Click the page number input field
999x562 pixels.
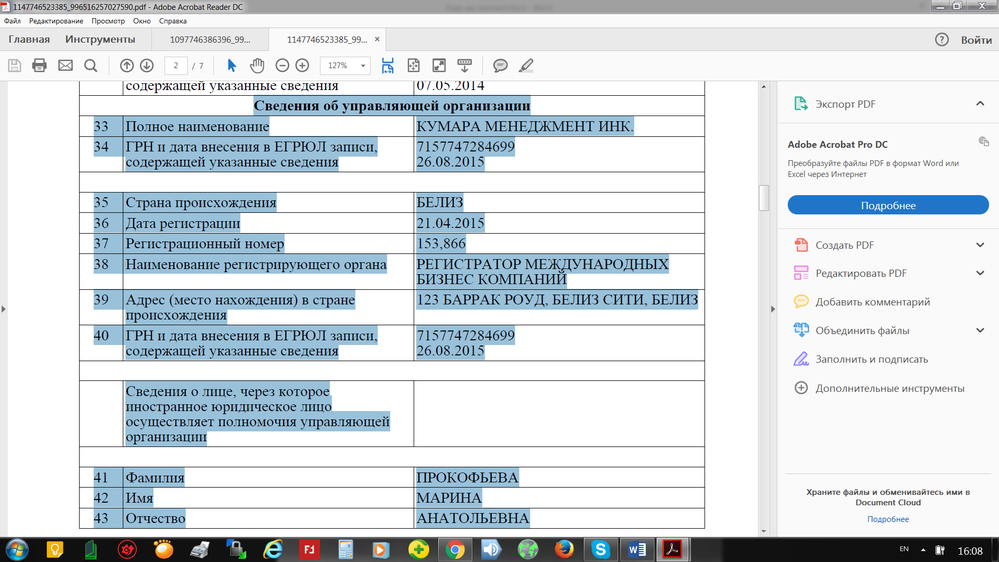point(176,66)
